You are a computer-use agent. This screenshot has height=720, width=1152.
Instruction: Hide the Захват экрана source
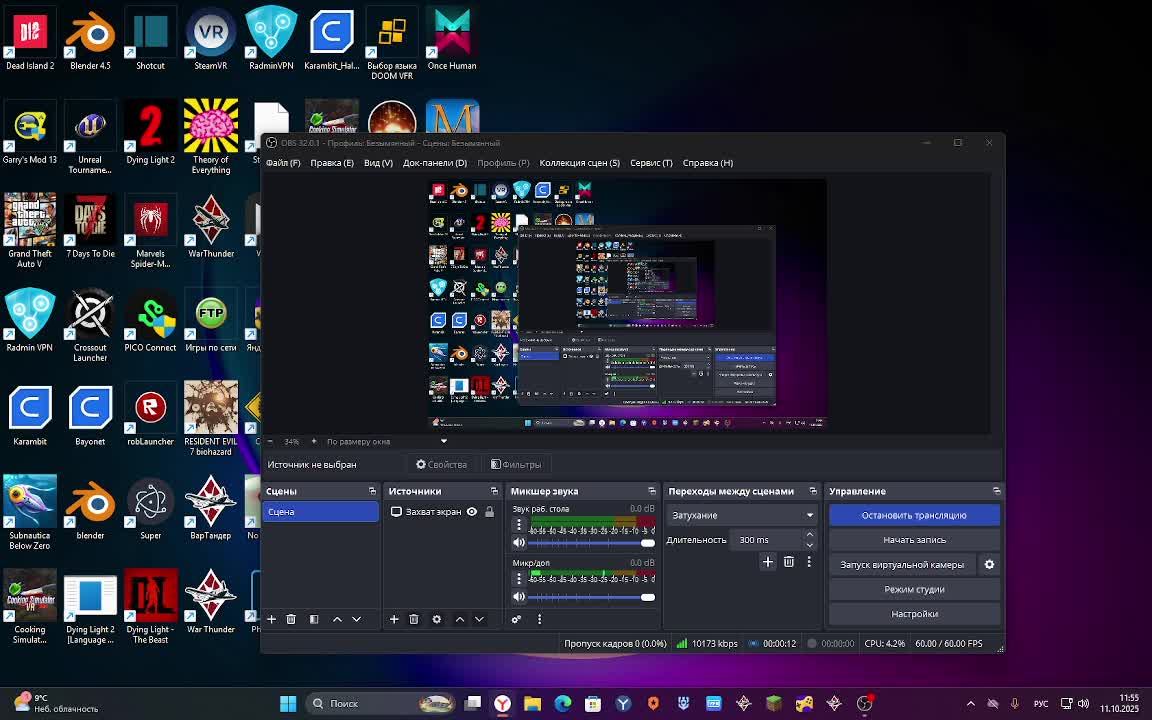coord(472,512)
